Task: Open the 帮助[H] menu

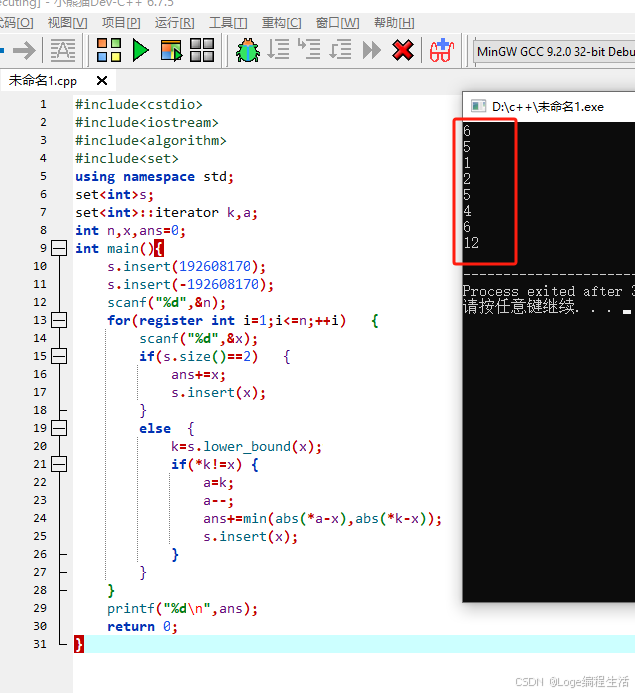Action: 394,23
